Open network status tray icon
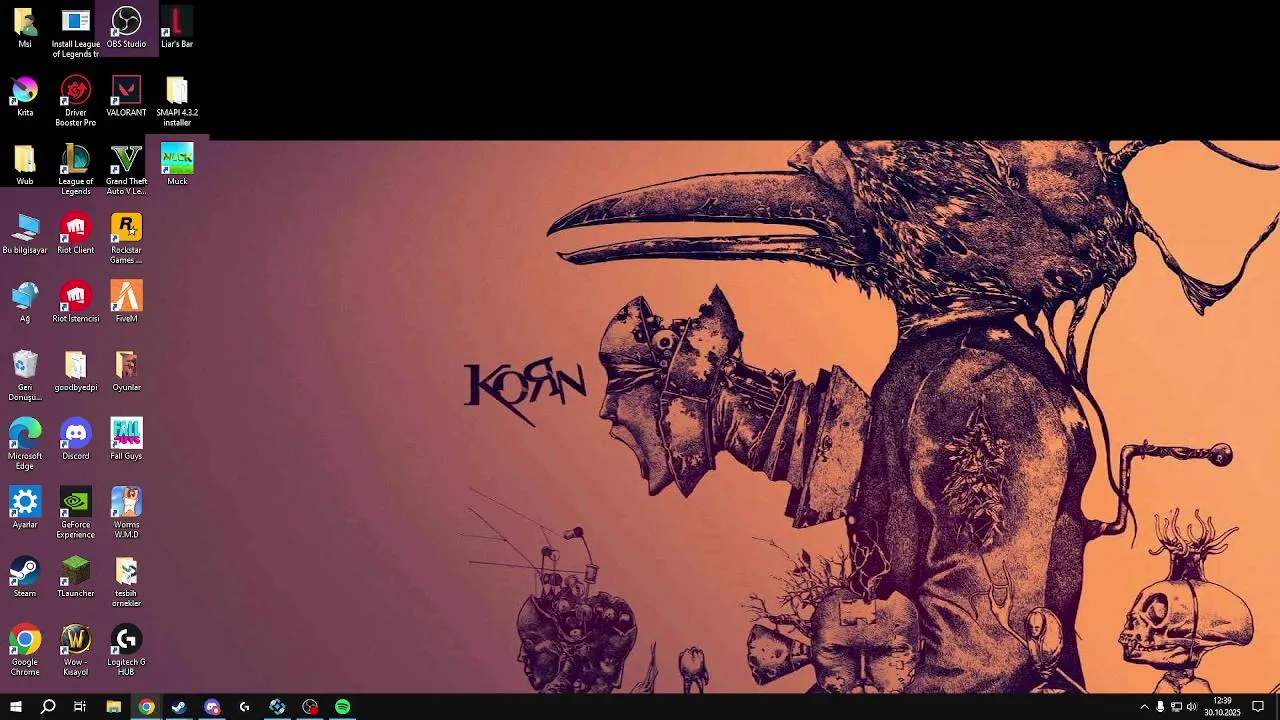Image resolution: width=1280 pixels, height=720 pixels. tap(1176, 707)
